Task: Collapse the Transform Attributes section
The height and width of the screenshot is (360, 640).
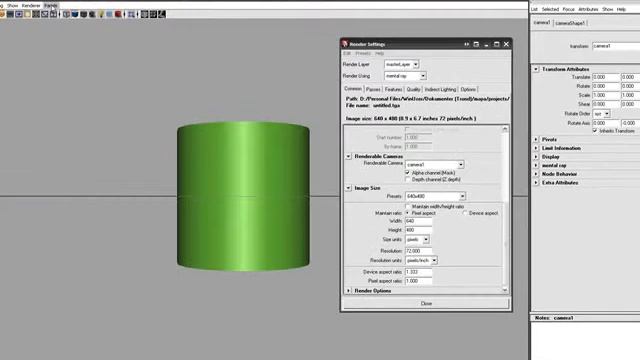Action: [536, 69]
